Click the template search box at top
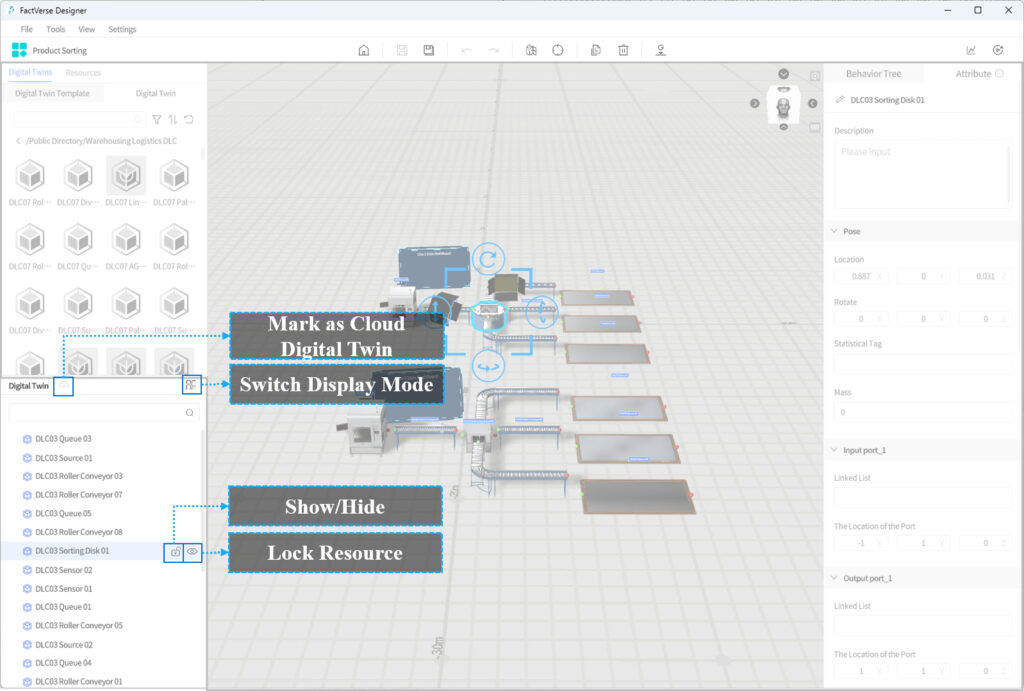1024x691 pixels. pos(79,120)
